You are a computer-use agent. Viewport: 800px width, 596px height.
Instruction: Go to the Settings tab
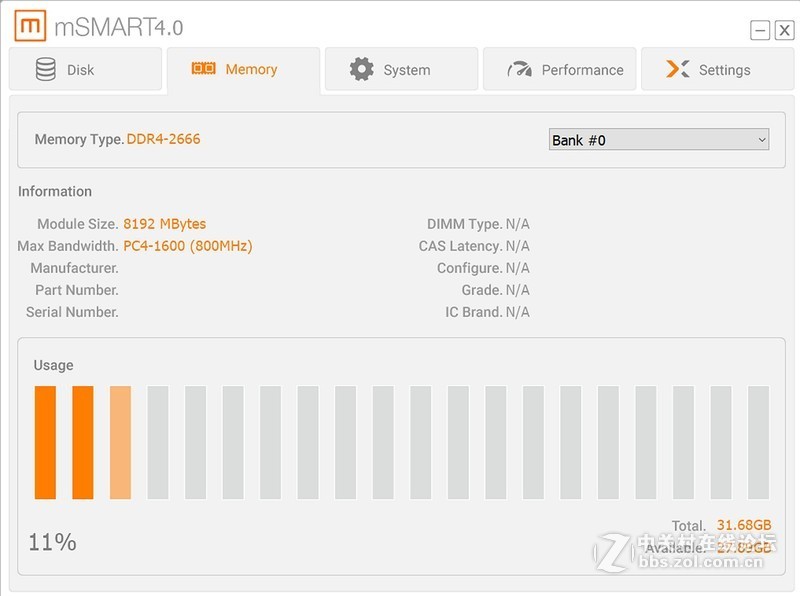tap(717, 70)
